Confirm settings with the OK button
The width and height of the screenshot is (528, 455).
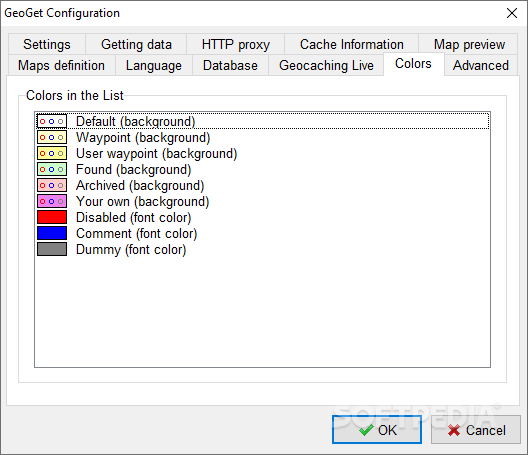tap(377, 429)
